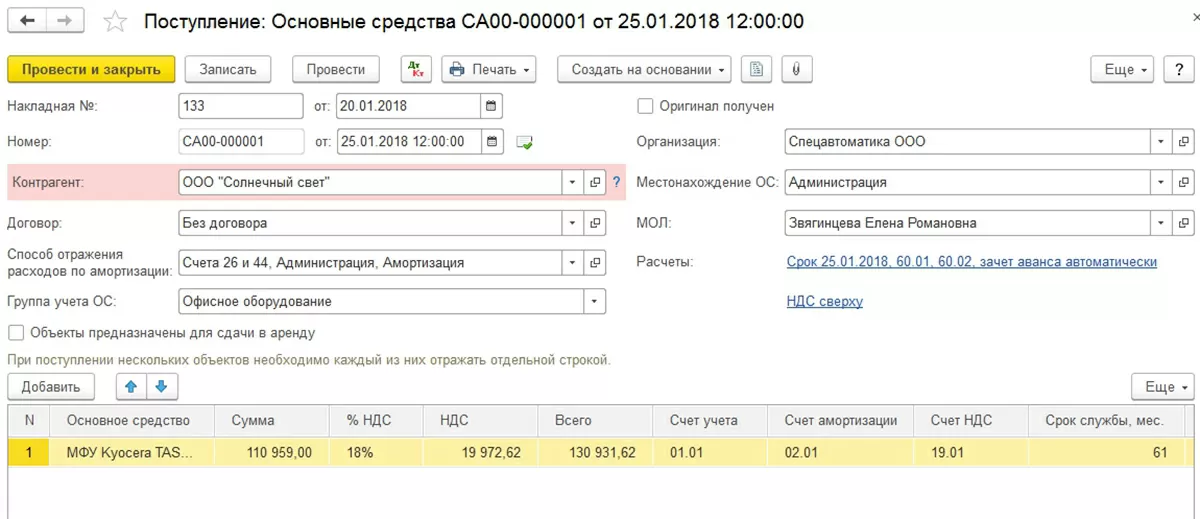Click the Счет НДС column header
1200x519 pixels.
click(973, 421)
